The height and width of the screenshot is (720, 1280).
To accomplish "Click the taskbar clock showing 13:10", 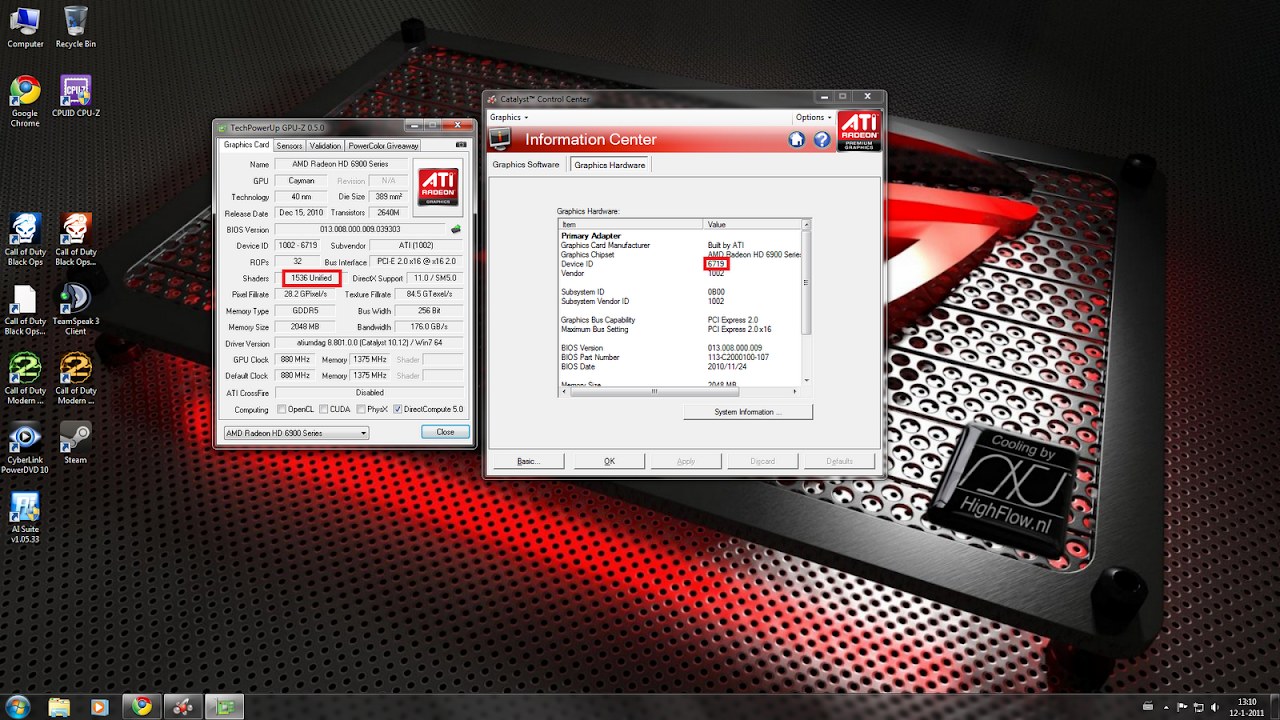I will [x=1246, y=707].
